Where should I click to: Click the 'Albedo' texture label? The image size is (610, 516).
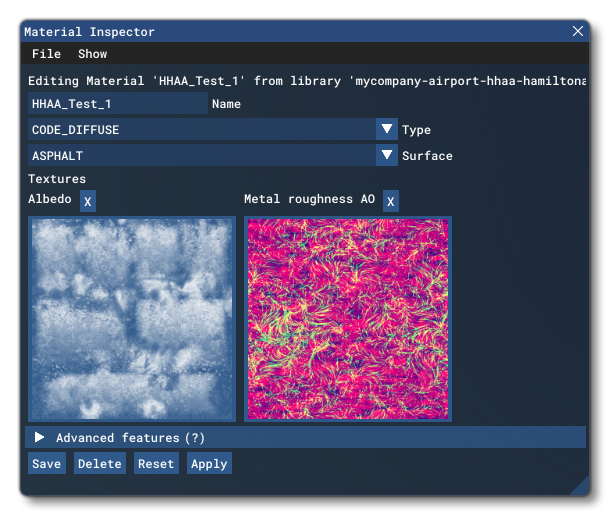(x=50, y=199)
